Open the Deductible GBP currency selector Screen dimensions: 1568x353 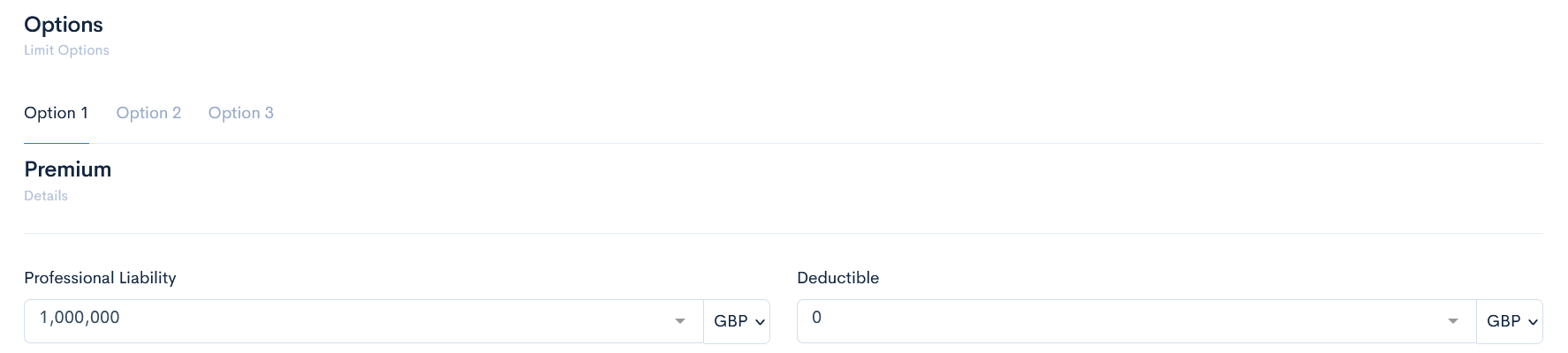(1510, 321)
